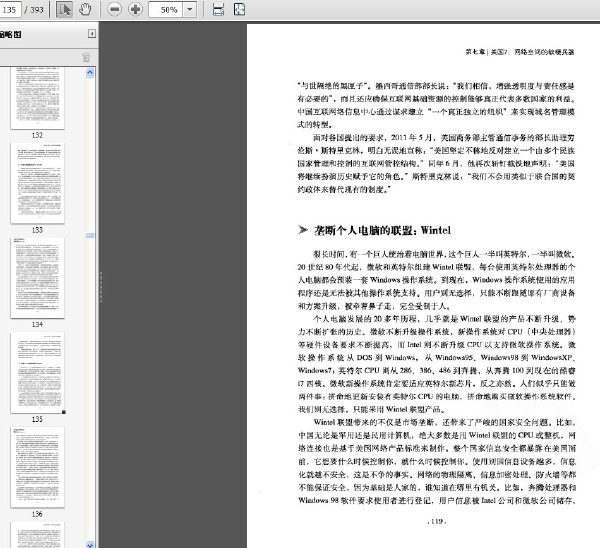
Task: Click the thumbnail label 133
Action: pos(37,230)
